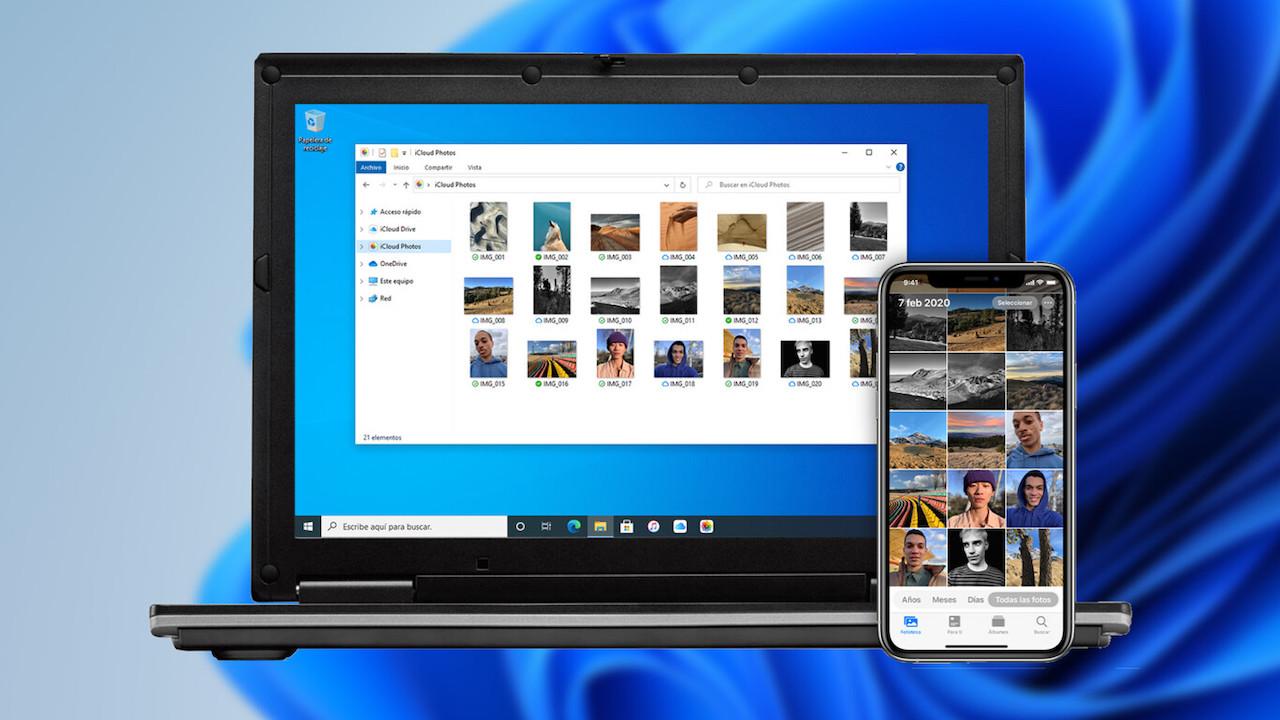Select Años view on iPhone
This screenshot has width=1280, height=720.
click(911, 599)
